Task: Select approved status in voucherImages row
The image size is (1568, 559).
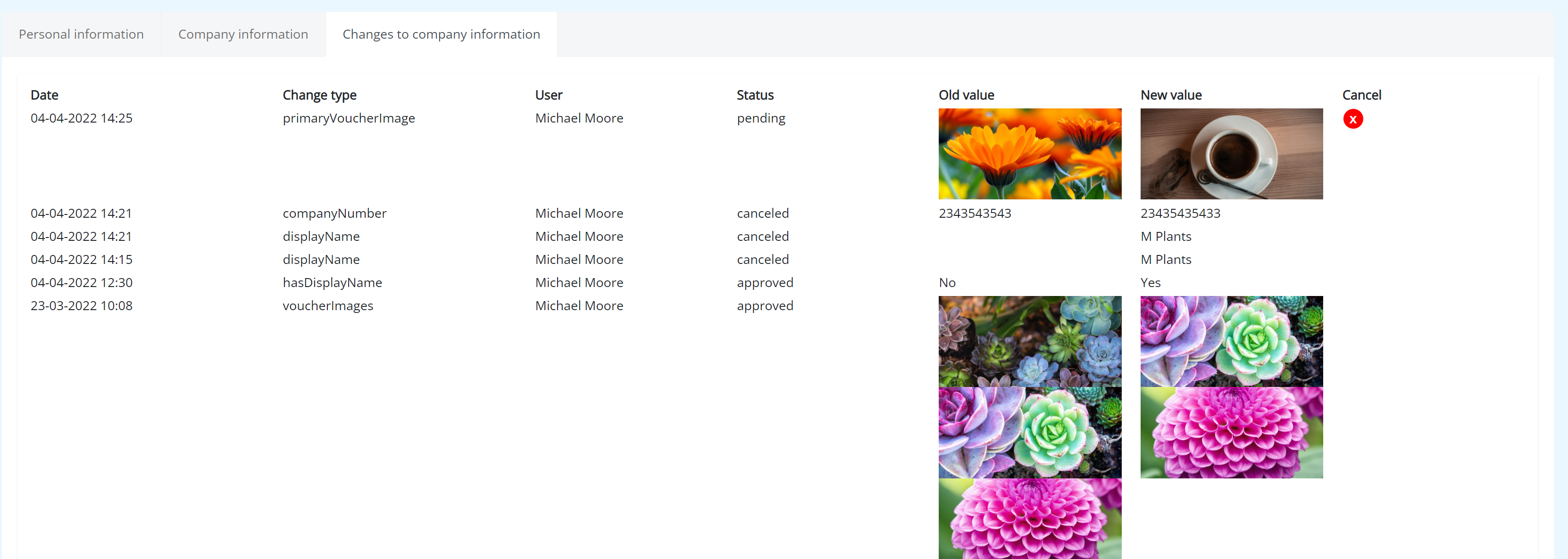Action: tap(765, 306)
